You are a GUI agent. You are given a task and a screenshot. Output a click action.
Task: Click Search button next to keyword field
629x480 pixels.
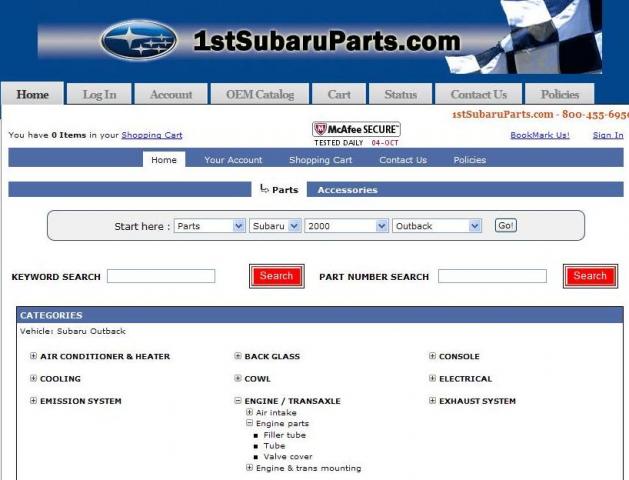276,276
